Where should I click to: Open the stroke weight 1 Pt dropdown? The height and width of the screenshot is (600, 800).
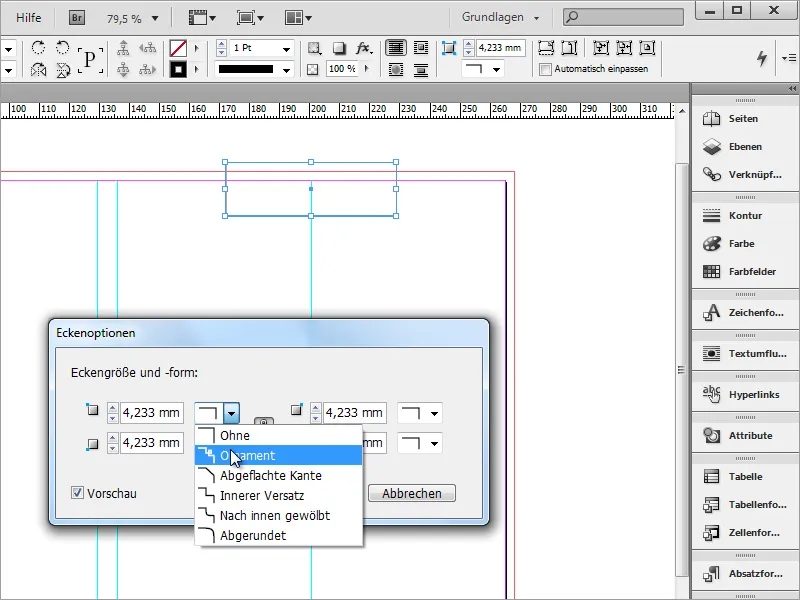pos(286,49)
